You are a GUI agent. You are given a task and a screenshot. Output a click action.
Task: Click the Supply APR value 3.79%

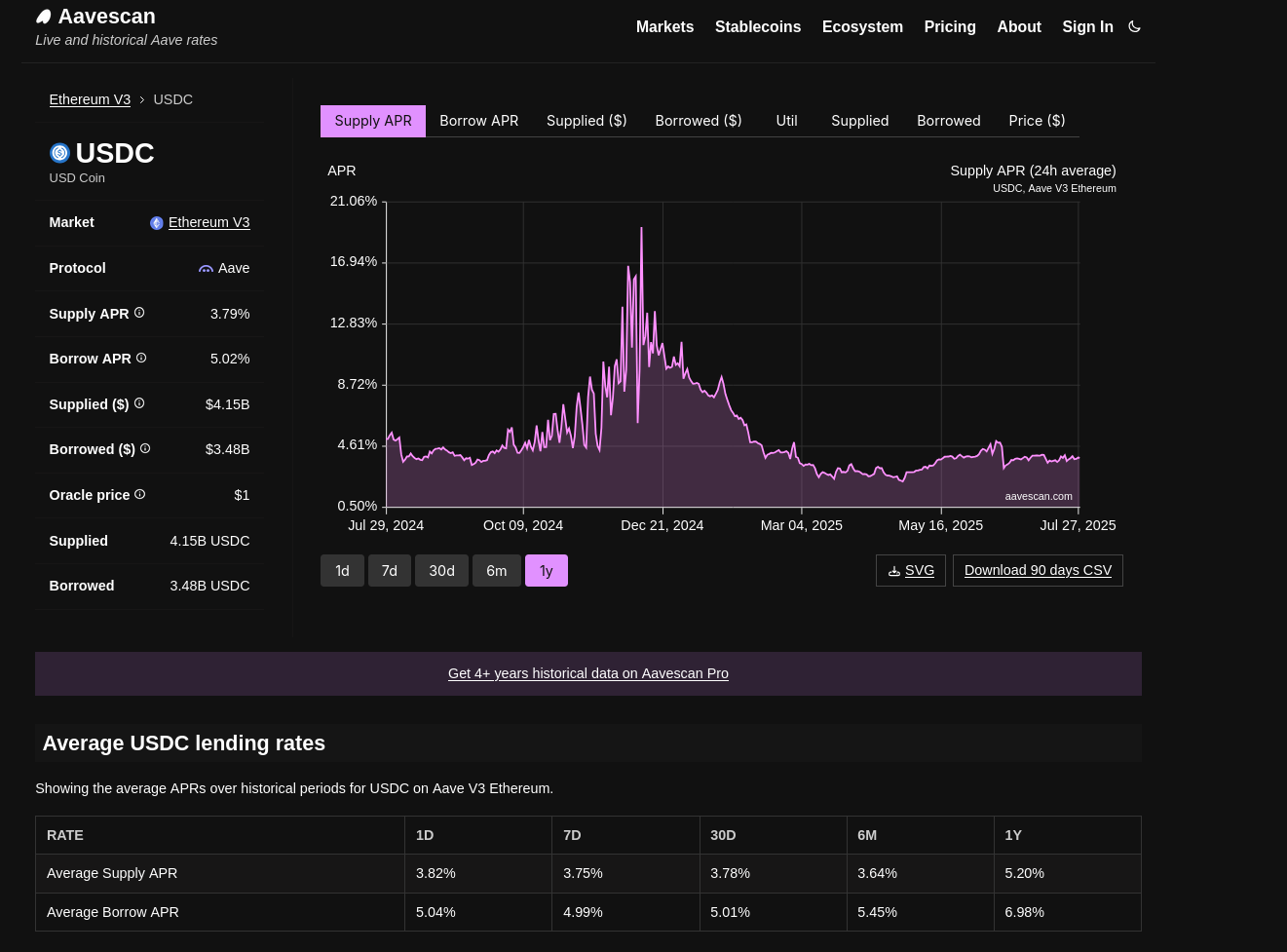point(230,314)
